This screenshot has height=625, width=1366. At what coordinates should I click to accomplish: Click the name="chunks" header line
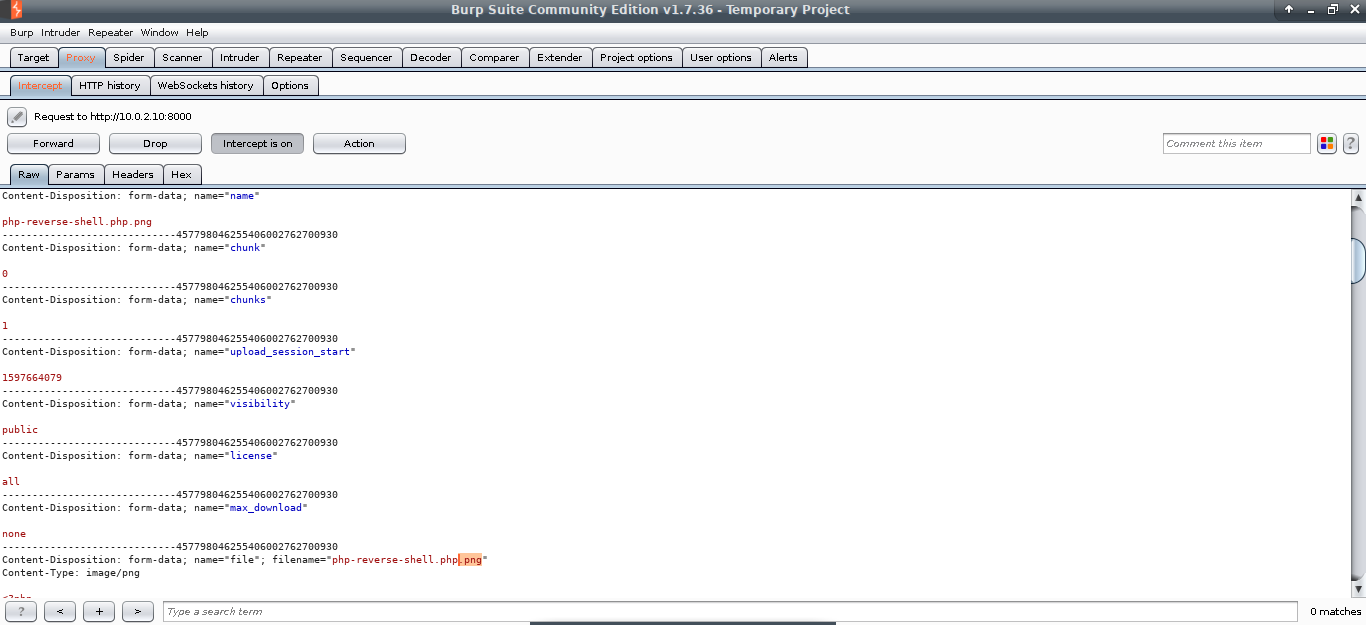point(137,300)
